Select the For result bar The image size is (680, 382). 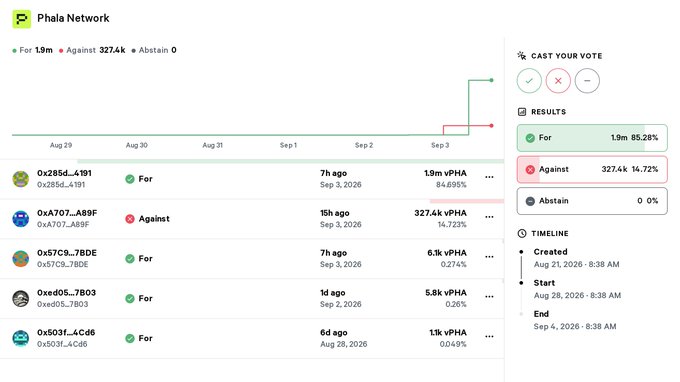tap(592, 138)
